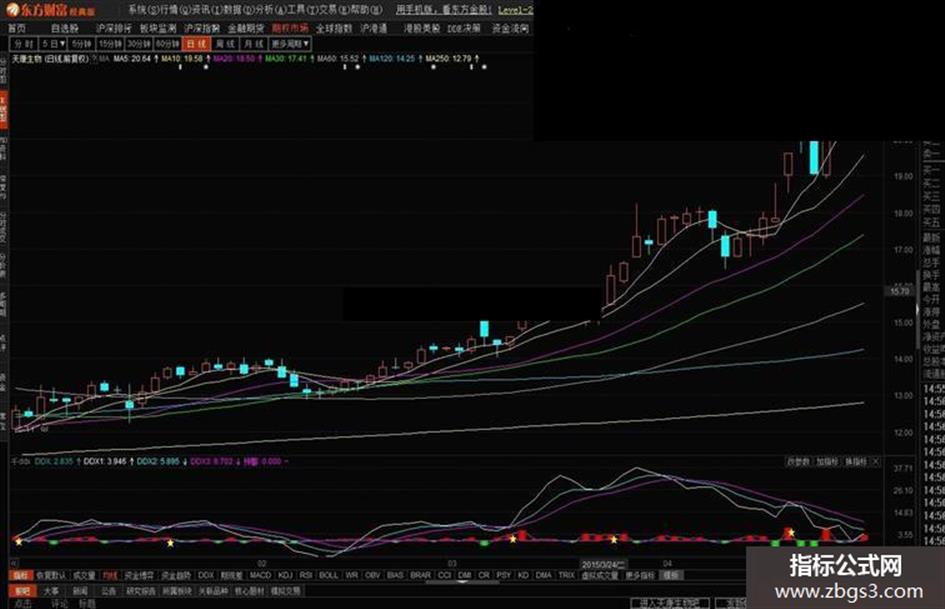
Task: Open the 更多指标 option
Action: [x=639, y=576]
